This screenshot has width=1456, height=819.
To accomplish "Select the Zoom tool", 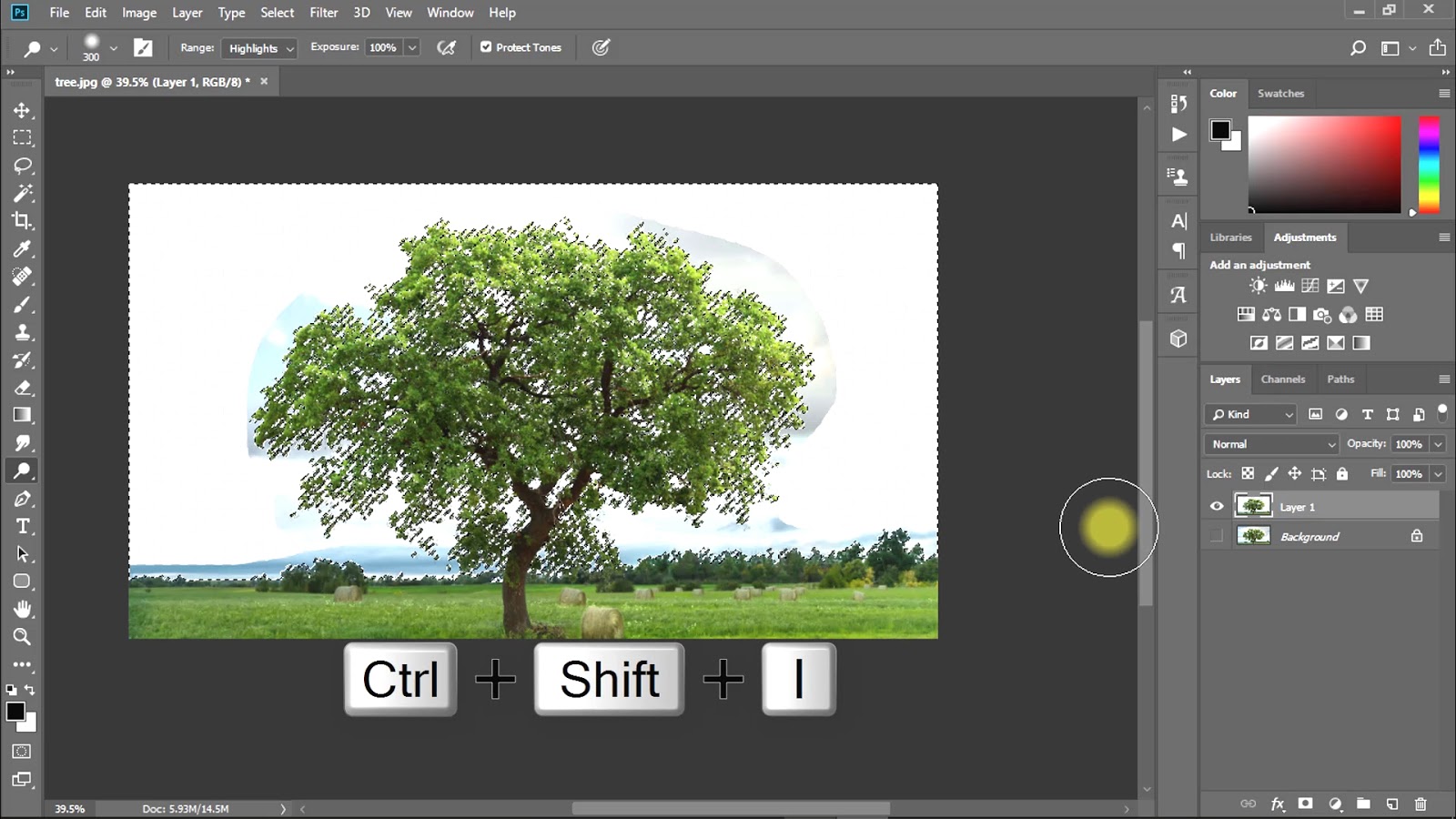I will (22, 637).
